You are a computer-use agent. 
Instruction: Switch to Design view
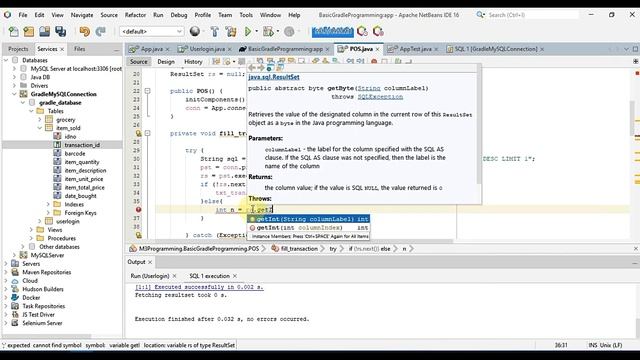tap(166, 62)
